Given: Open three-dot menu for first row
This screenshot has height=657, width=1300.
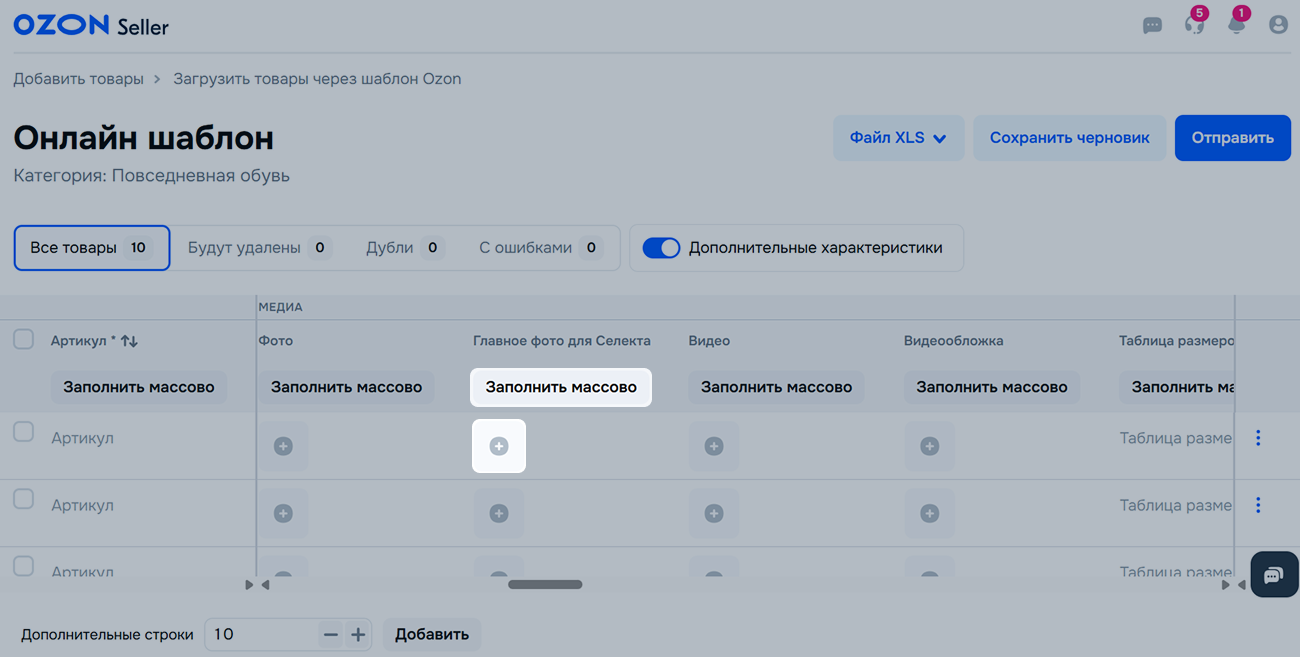Looking at the screenshot, I should 1258,438.
